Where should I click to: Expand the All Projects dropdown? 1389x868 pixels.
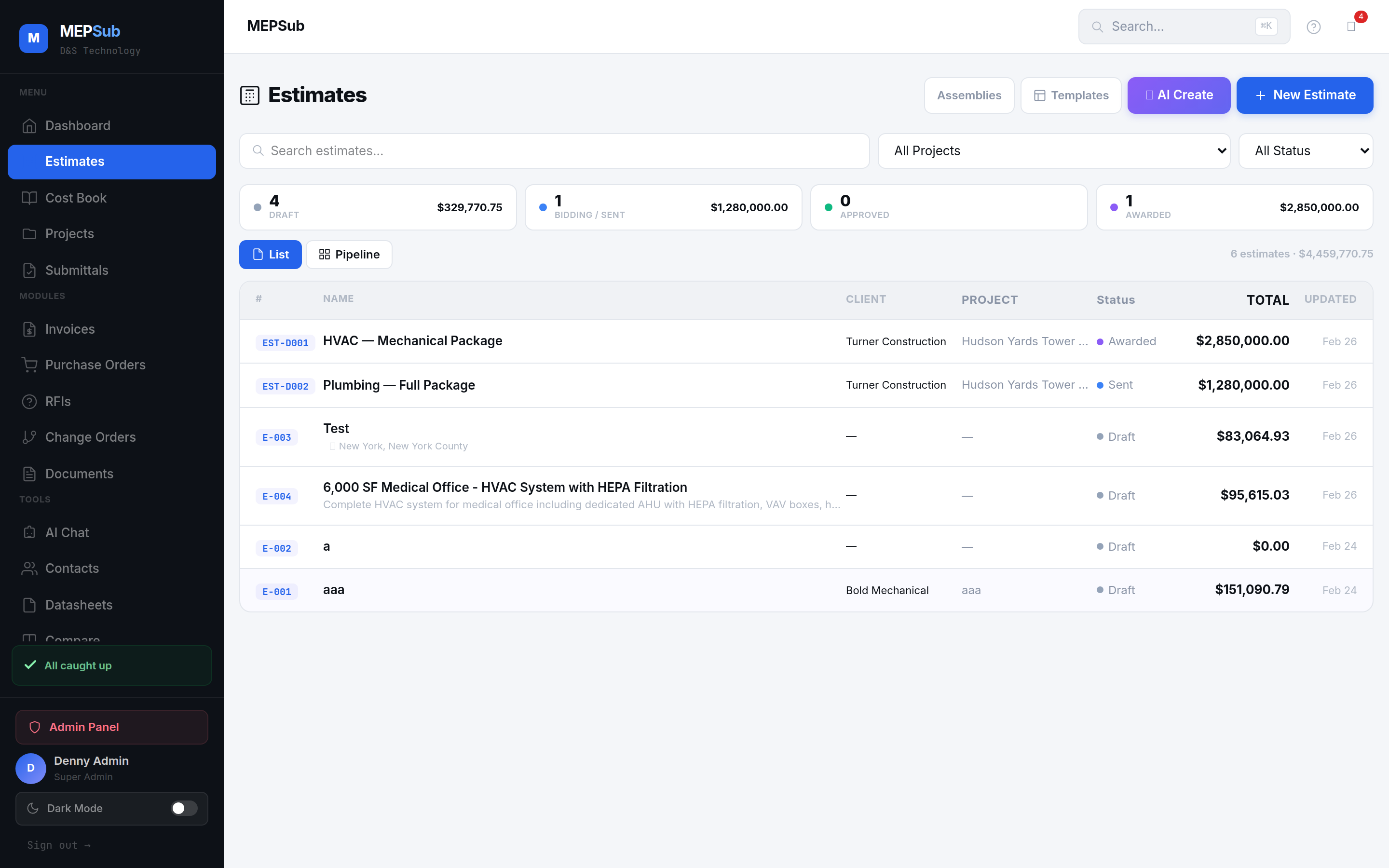[x=1054, y=151]
